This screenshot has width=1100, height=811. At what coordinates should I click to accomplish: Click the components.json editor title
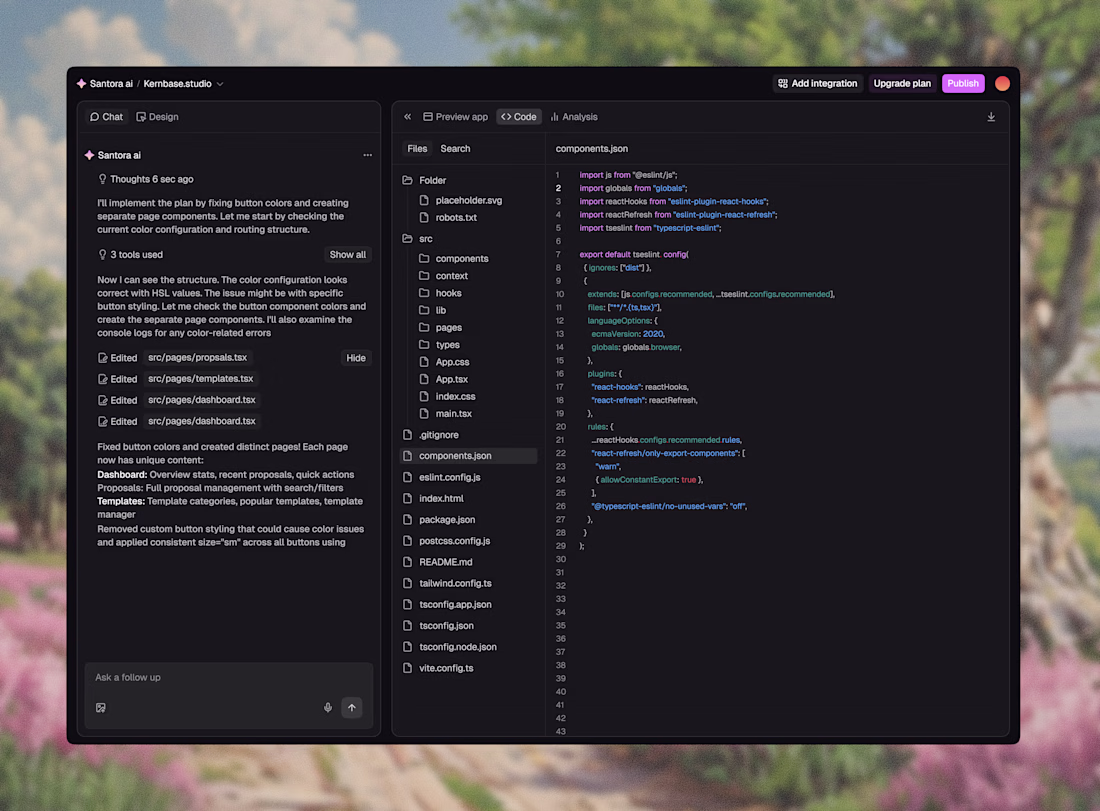tap(591, 149)
